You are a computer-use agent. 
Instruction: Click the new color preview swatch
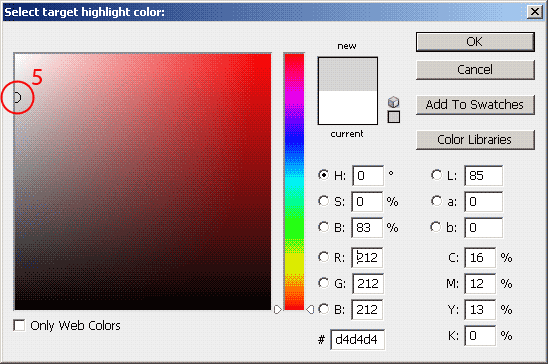tap(348, 75)
